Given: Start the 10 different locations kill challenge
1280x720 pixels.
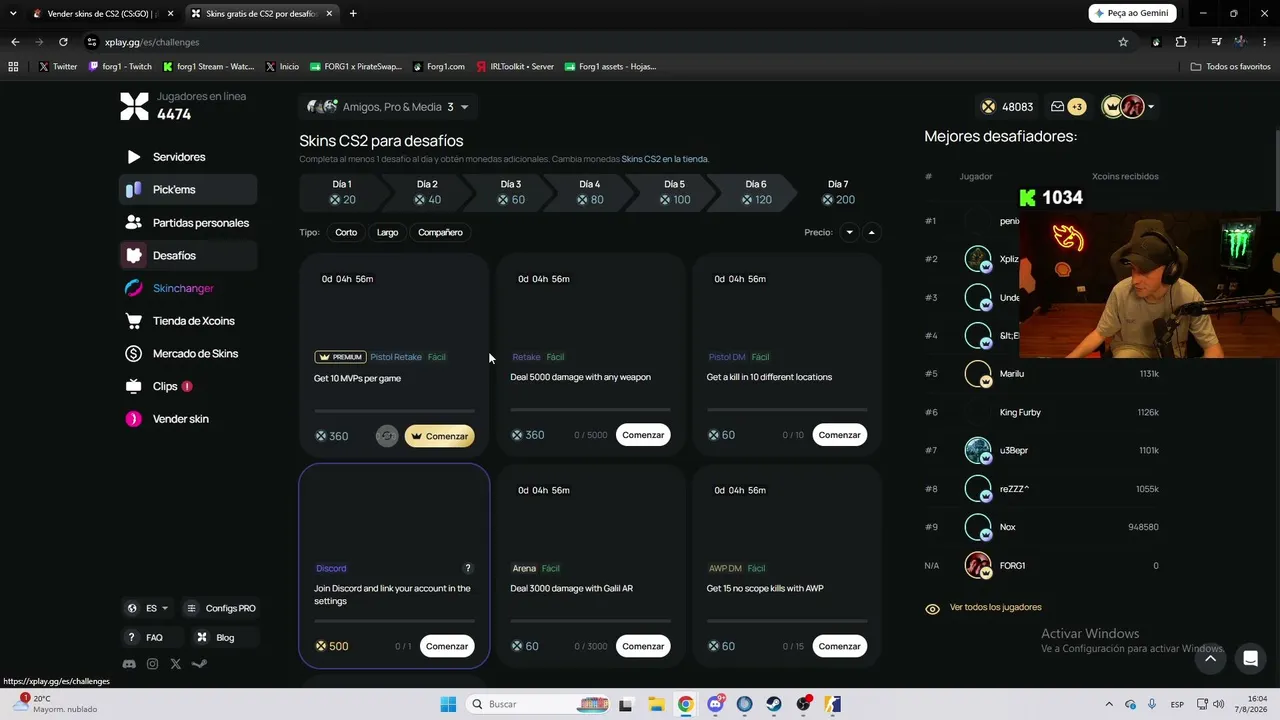Looking at the screenshot, I should (839, 435).
